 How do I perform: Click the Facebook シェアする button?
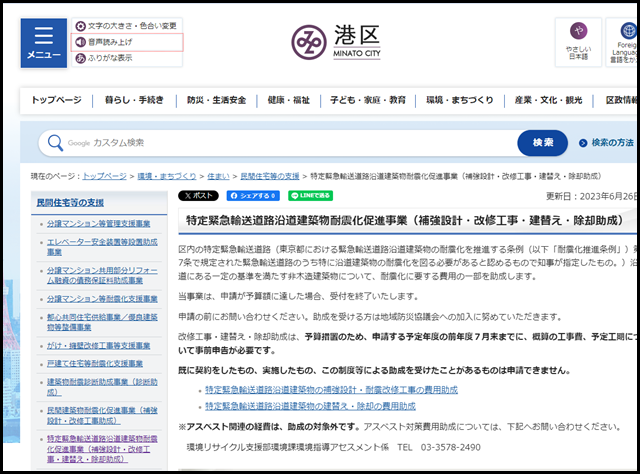253,196
